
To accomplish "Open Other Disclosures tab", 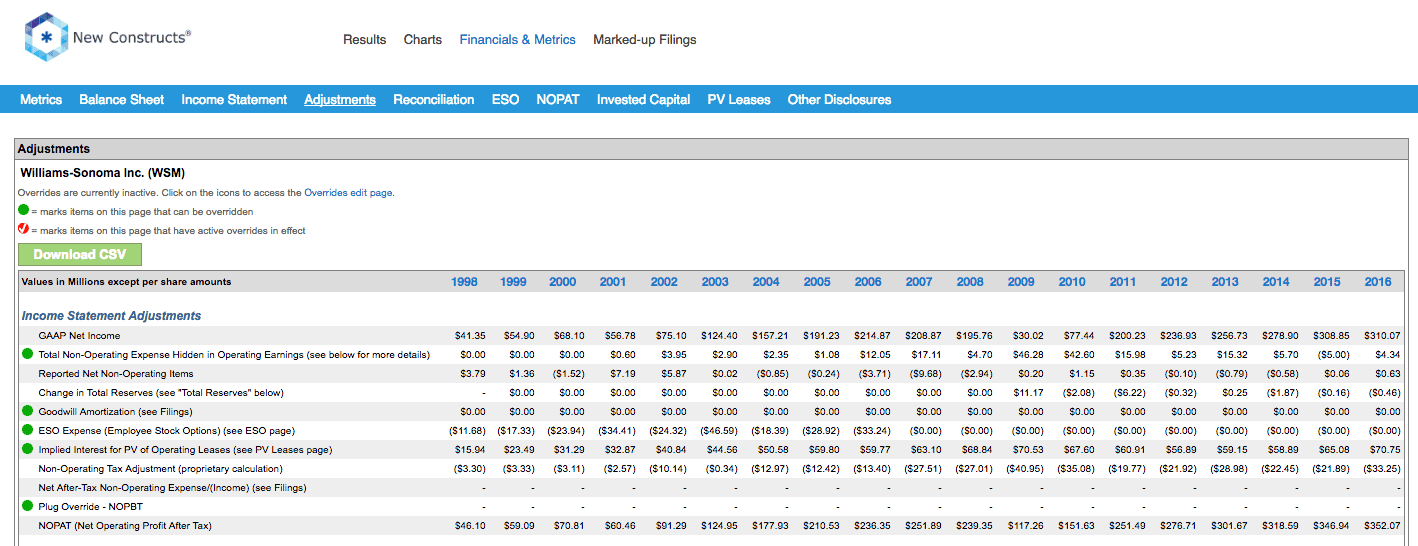I will 839,99.
